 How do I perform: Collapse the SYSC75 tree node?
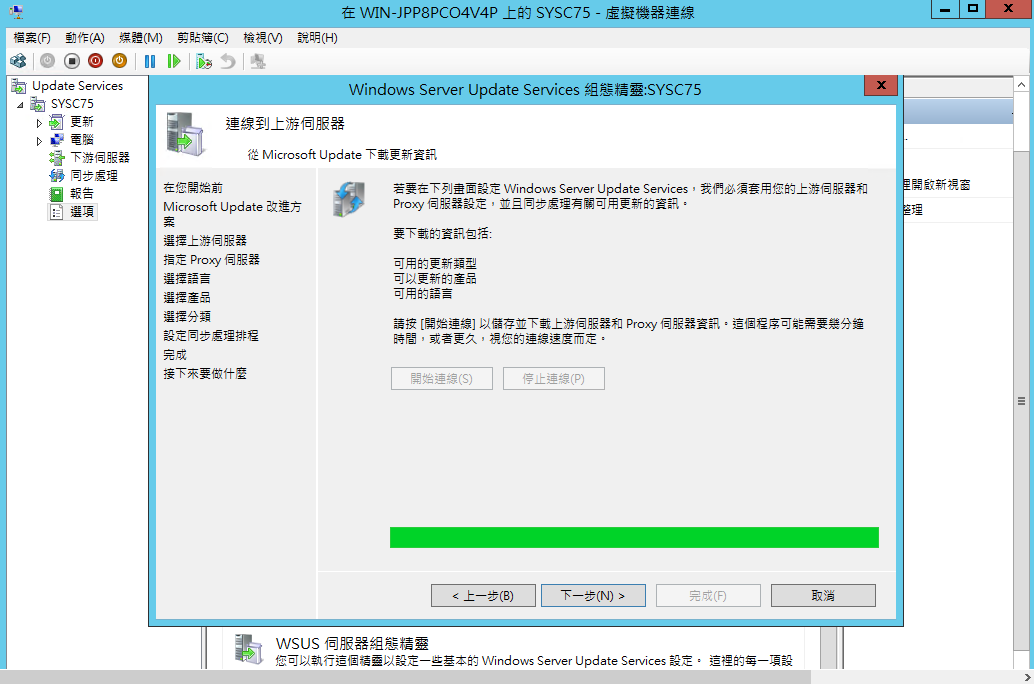click(20, 105)
